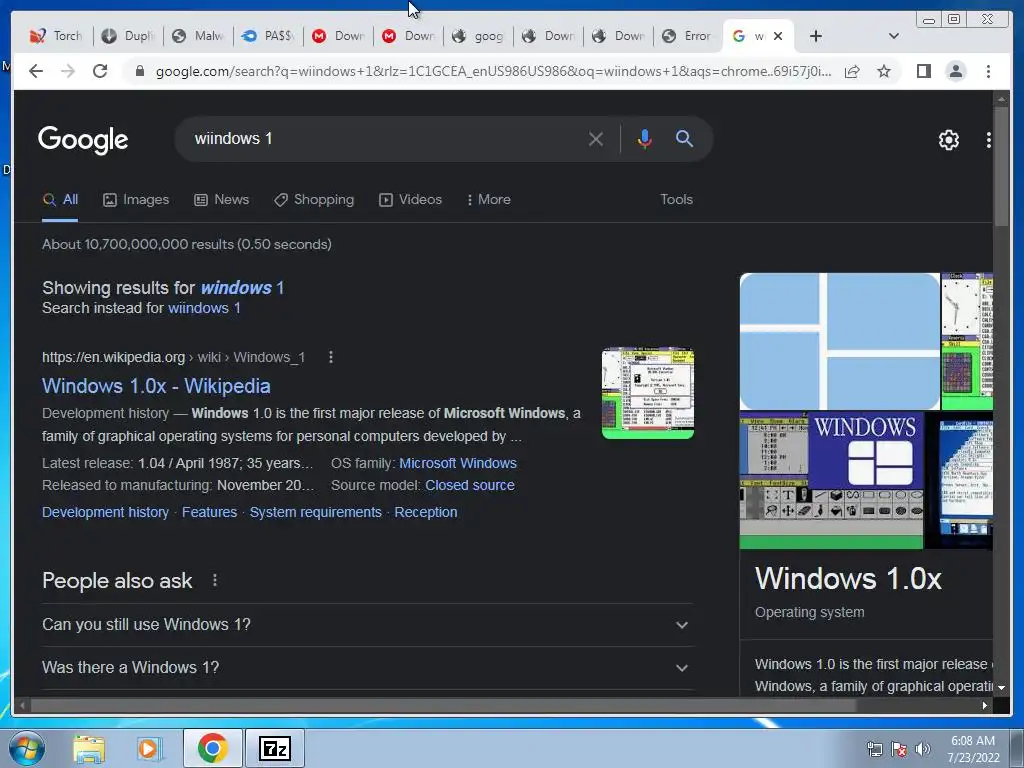The height and width of the screenshot is (768, 1024).
Task: Go to Features section link
Action: point(209,512)
